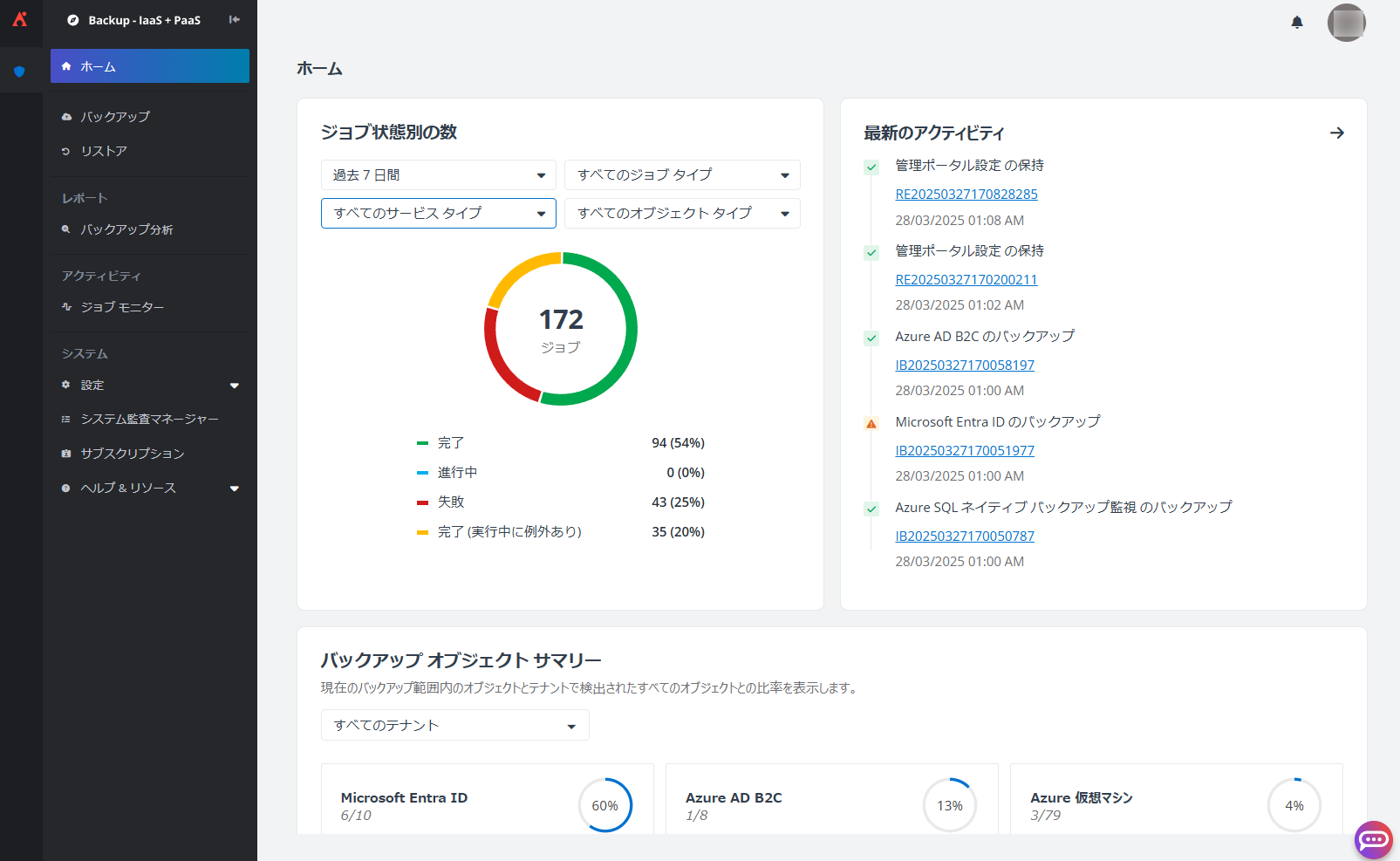Click the compass icon next to Backup - IaaS + PaaS

click(x=73, y=20)
